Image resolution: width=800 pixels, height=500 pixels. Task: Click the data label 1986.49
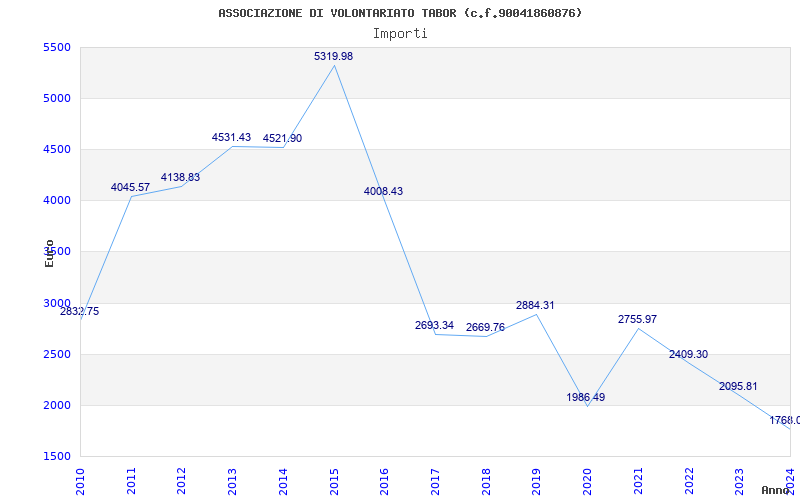pos(586,397)
